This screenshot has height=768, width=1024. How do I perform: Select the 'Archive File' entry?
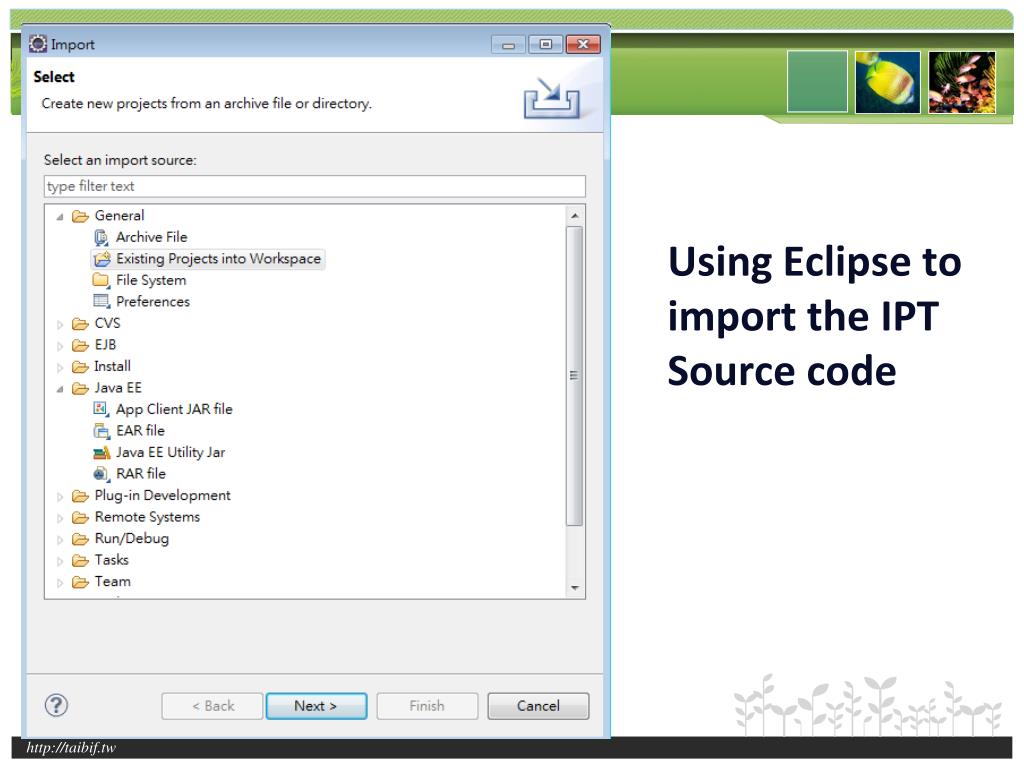pyautogui.click(x=152, y=237)
